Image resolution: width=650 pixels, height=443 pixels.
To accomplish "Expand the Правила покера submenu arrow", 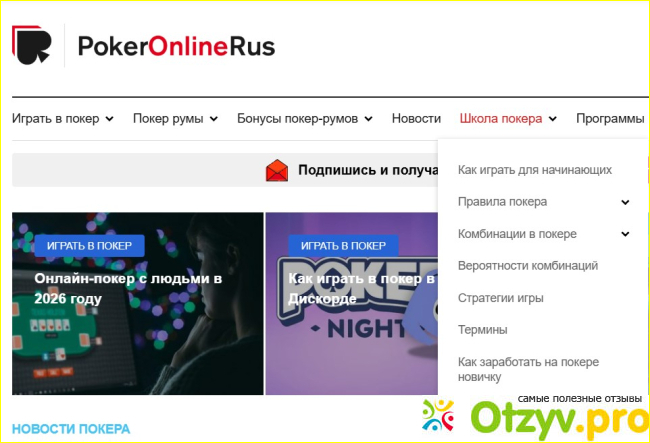I will click(625, 202).
